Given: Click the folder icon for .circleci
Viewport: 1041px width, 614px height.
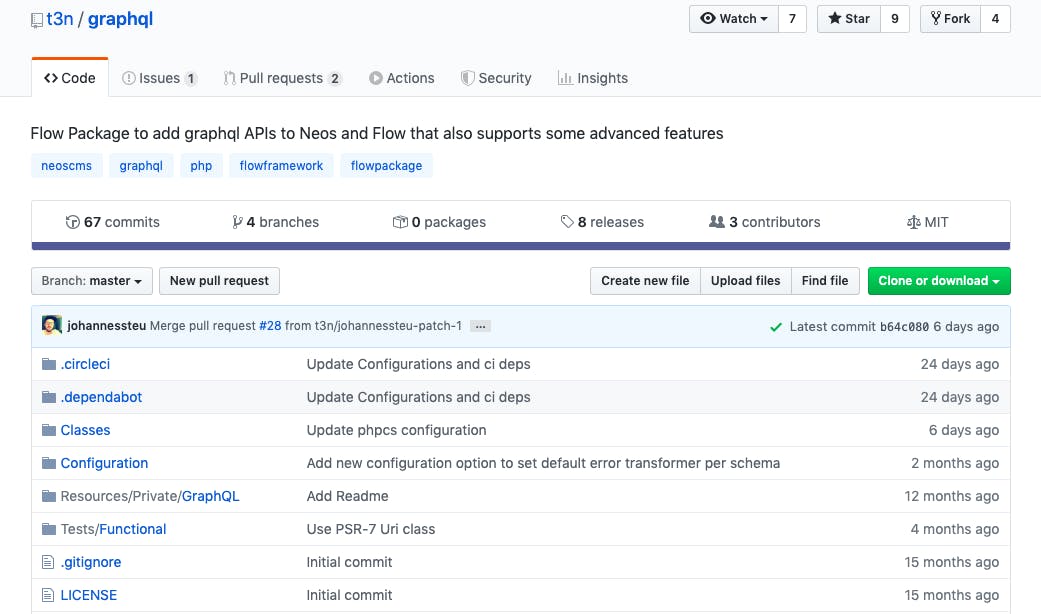Looking at the screenshot, I should tap(48, 364).
